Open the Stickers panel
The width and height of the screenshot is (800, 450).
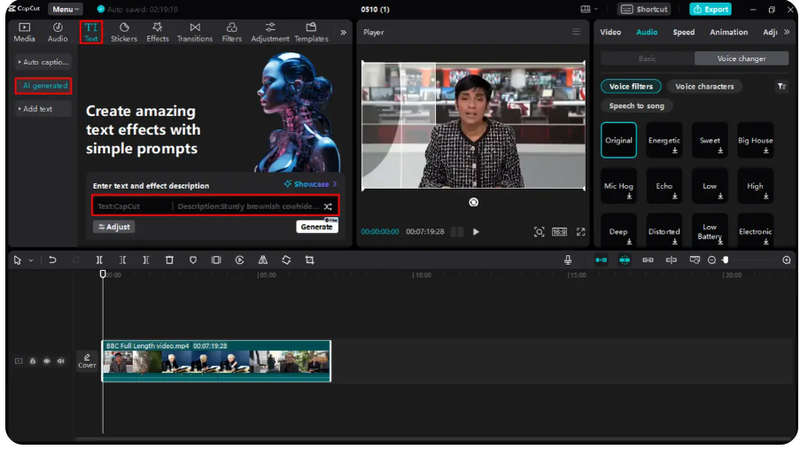point(124,32)
